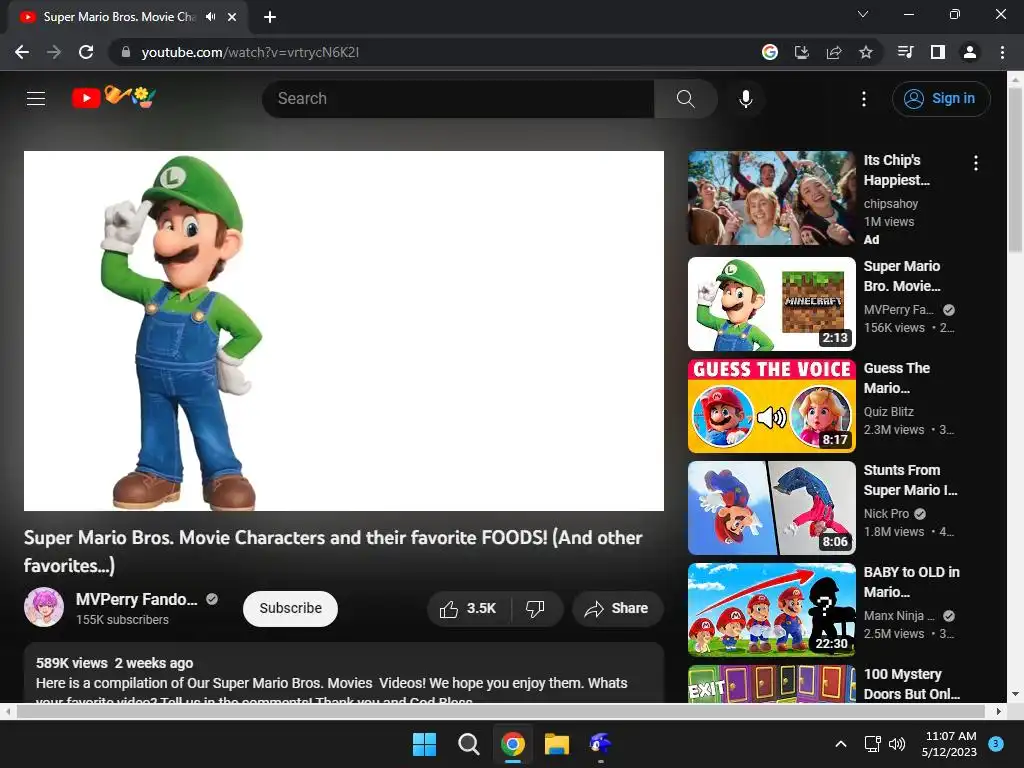The width and height of the screenshot is (1024, 768).
Task: View site info padlock icon
Action: pos(126,52)
